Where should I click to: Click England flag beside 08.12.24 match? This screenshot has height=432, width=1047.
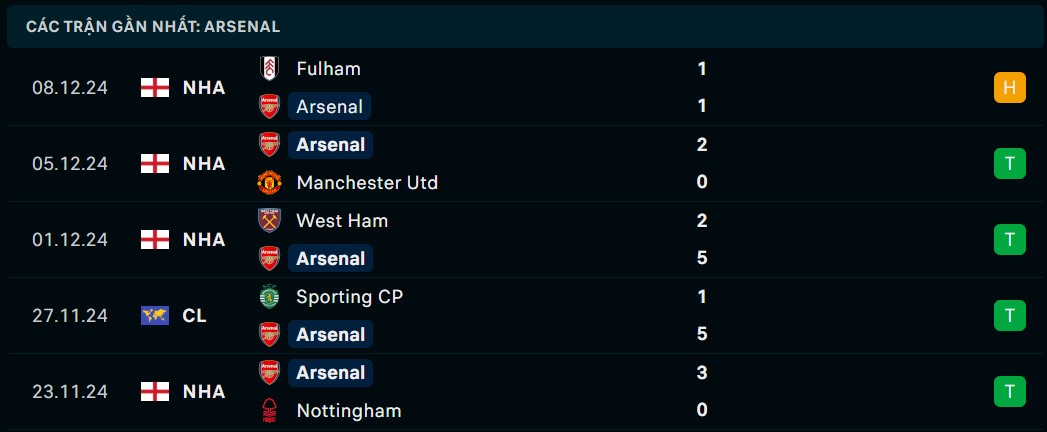(154, 88)
